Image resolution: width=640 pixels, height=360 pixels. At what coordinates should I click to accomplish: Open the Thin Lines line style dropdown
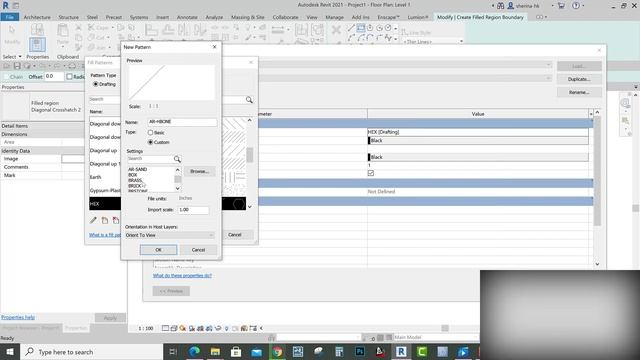[433, 42]
